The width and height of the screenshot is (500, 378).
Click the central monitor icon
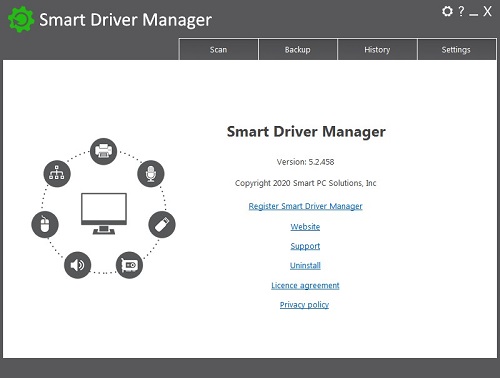coord(104,214)
